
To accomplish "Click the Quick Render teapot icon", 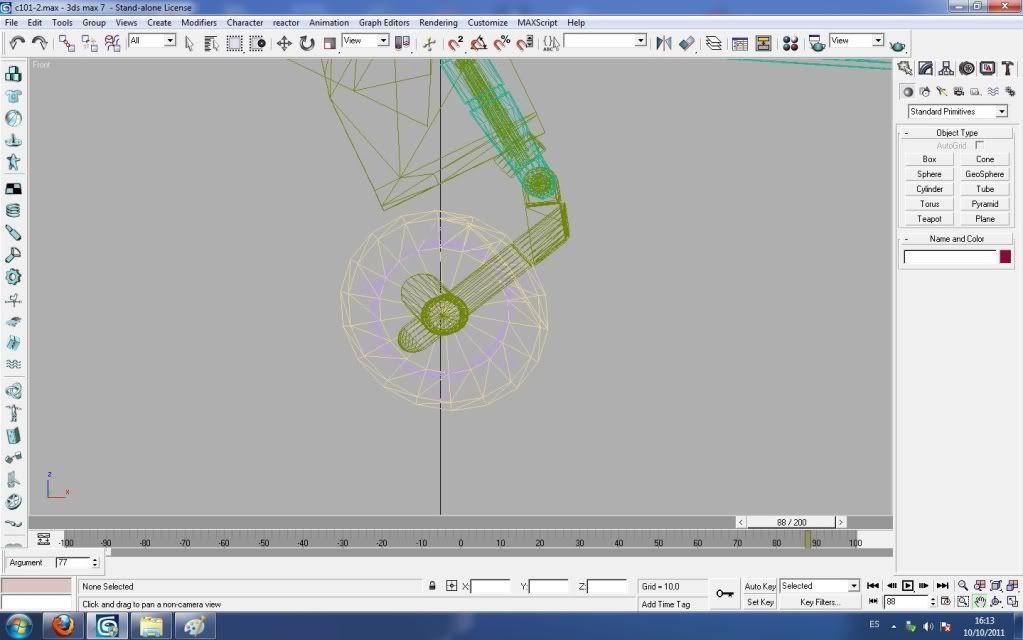I will click(898, 45).
